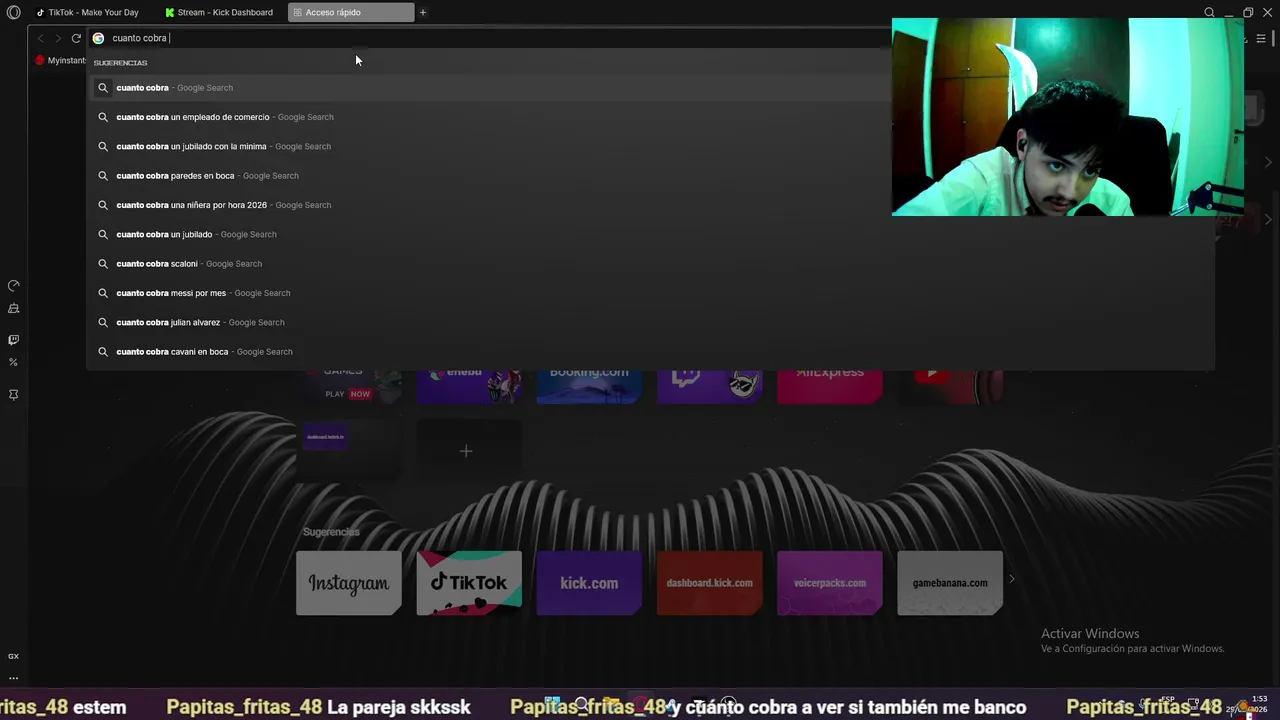The image size is (1280, 720).
Task: Click the browser back arrow
Action: (40, 38)
